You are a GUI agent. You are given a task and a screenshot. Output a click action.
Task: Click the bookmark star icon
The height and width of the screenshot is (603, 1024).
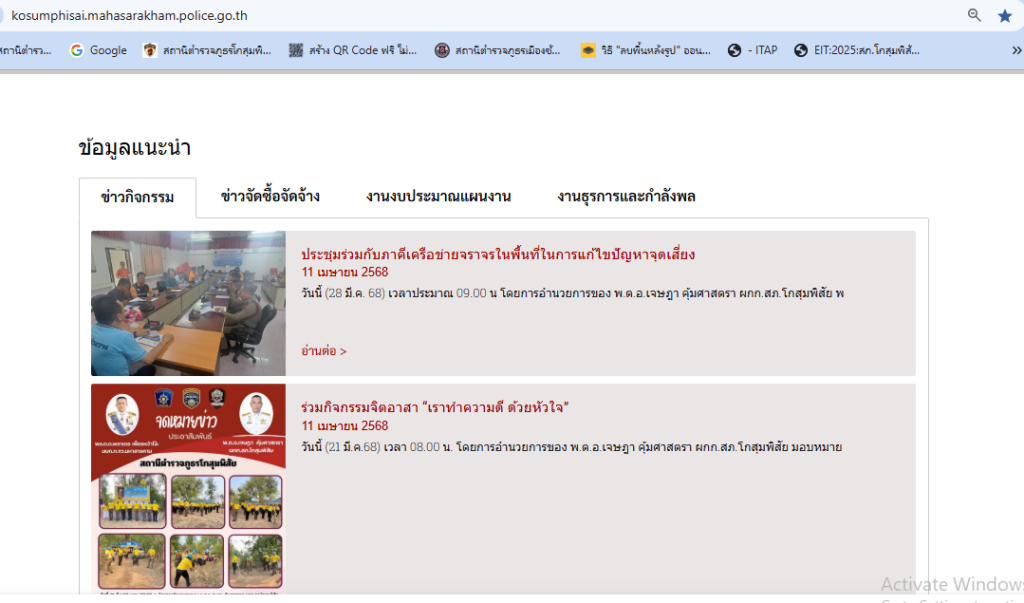pyautogui.click(x=1004, y=15)
